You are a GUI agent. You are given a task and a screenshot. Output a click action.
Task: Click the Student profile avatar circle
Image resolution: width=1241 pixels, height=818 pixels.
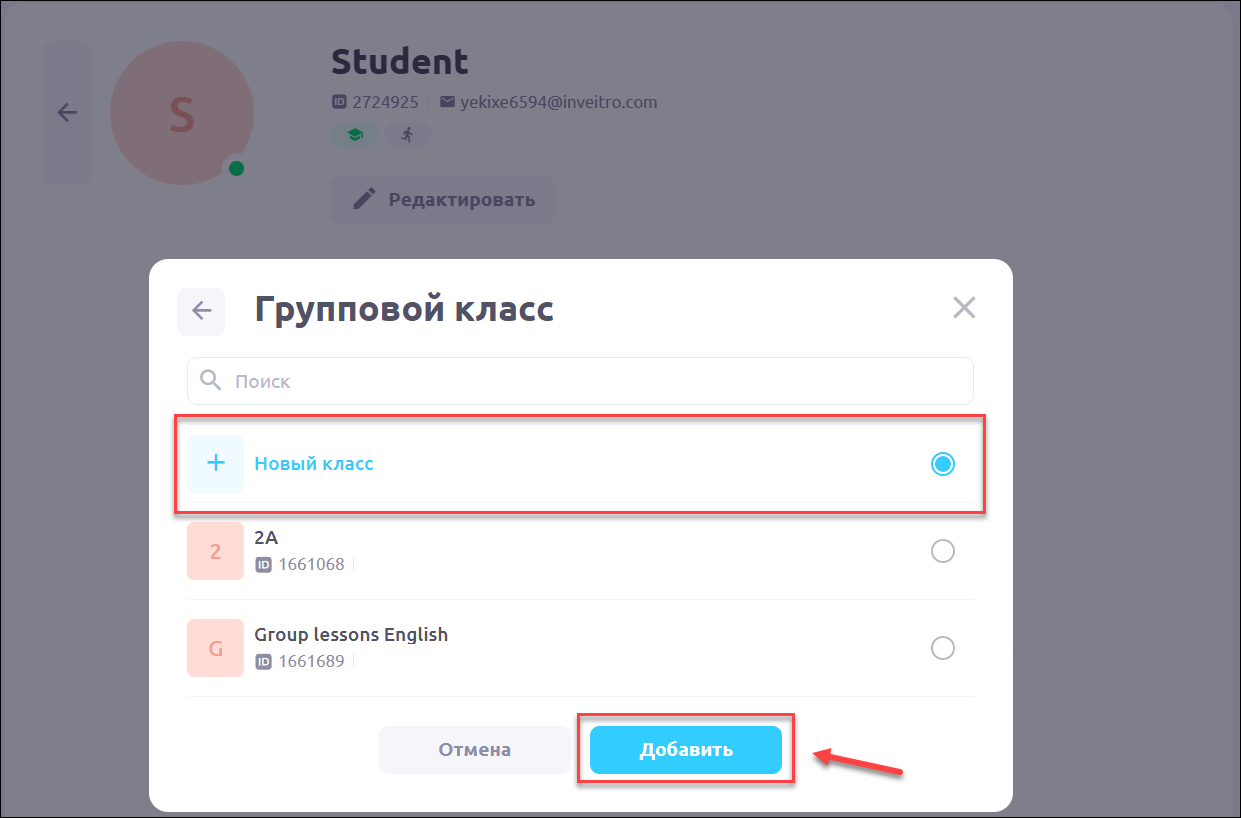pos(181,114)
